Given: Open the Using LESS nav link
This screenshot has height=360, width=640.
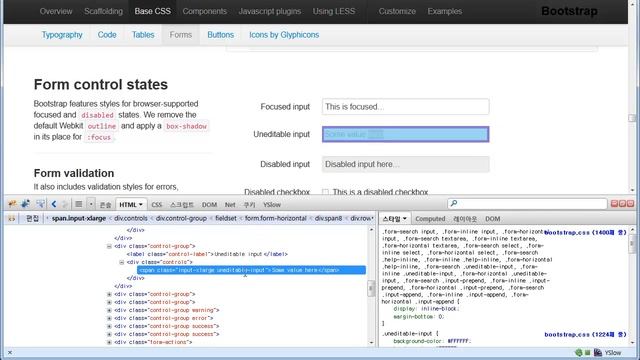Looking at the screenshot, I should pos(334,11).
